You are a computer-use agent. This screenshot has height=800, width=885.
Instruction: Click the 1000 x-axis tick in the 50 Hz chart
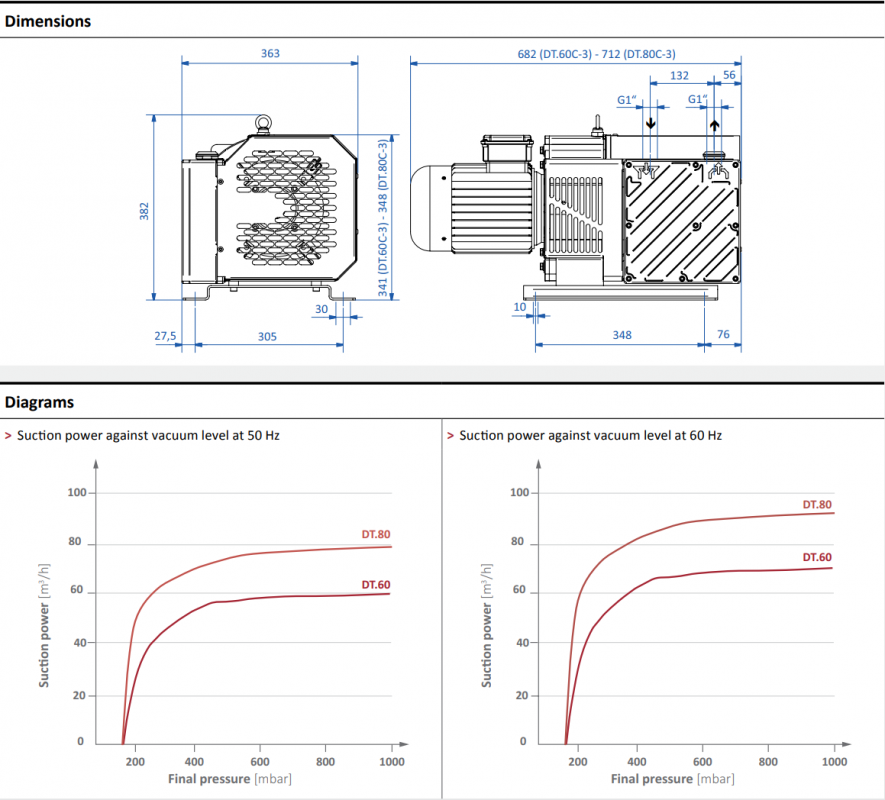coord(392,762)
